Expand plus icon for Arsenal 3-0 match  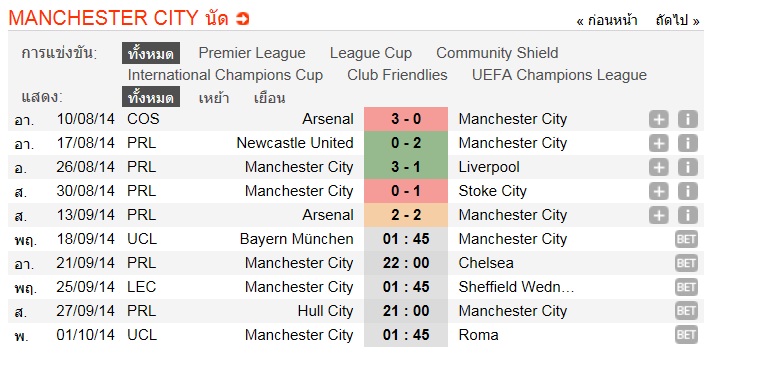coord(658,119)
